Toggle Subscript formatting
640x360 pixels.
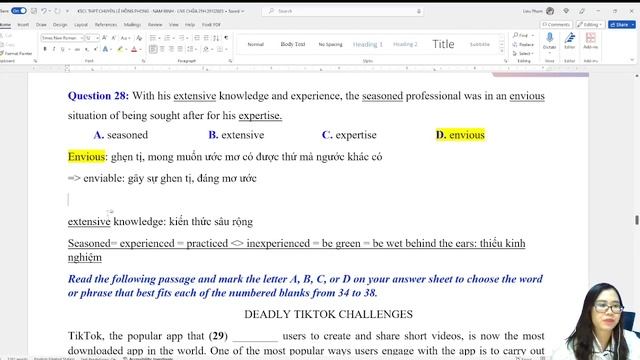click(x=87, y=49)
